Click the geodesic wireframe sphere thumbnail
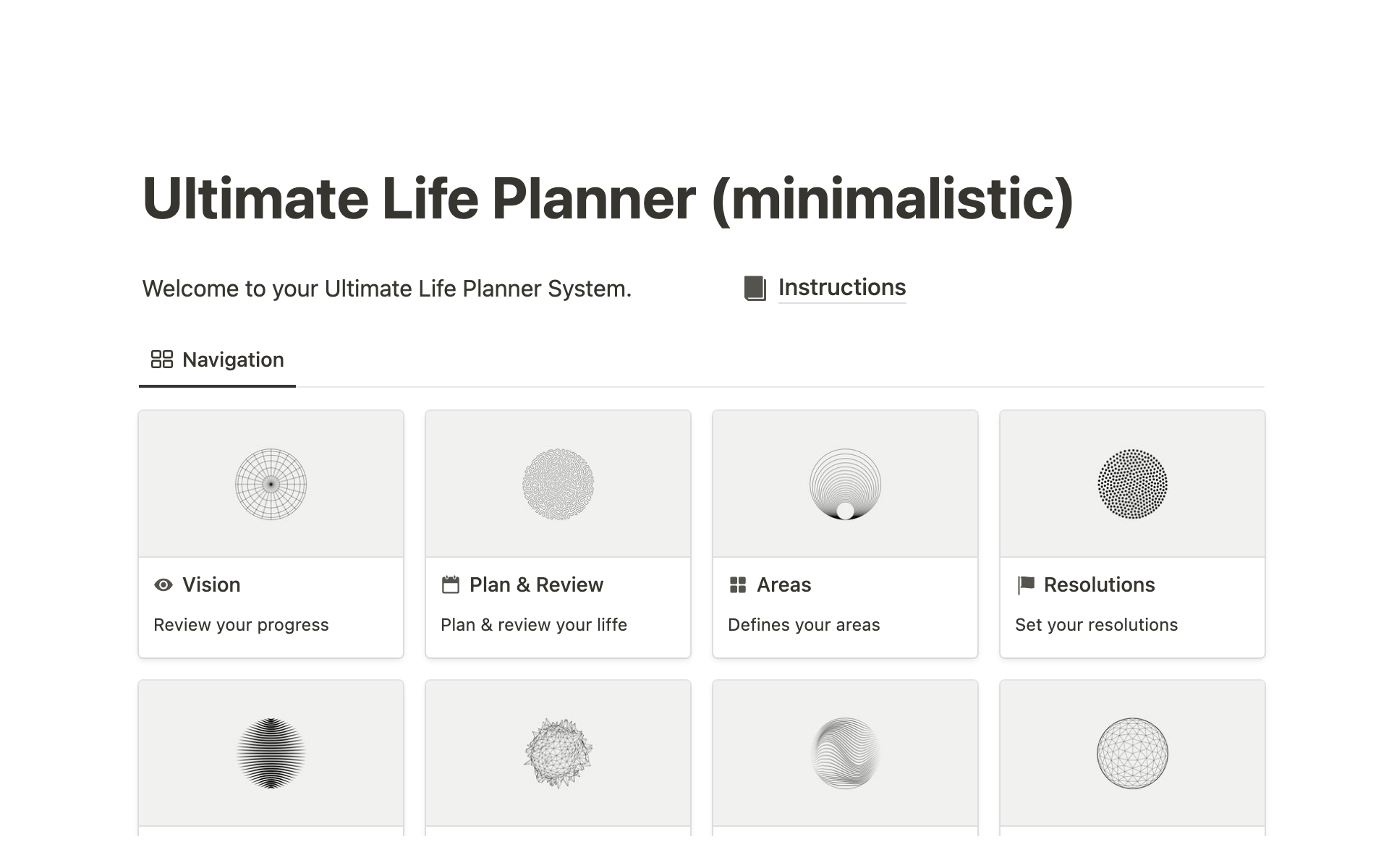 pos(1132,752)
